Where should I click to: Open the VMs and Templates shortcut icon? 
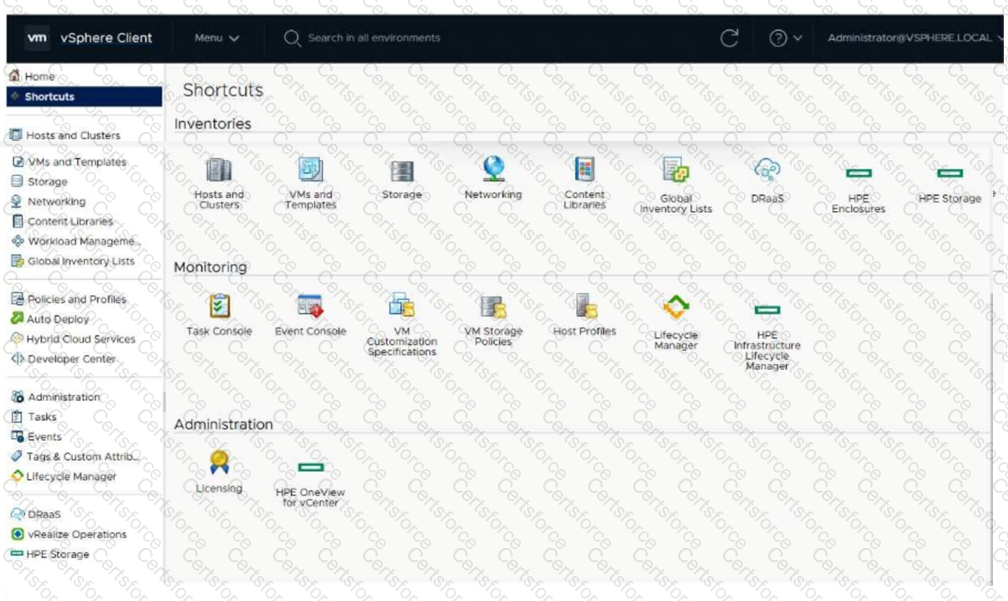click(x=310, y=170)
